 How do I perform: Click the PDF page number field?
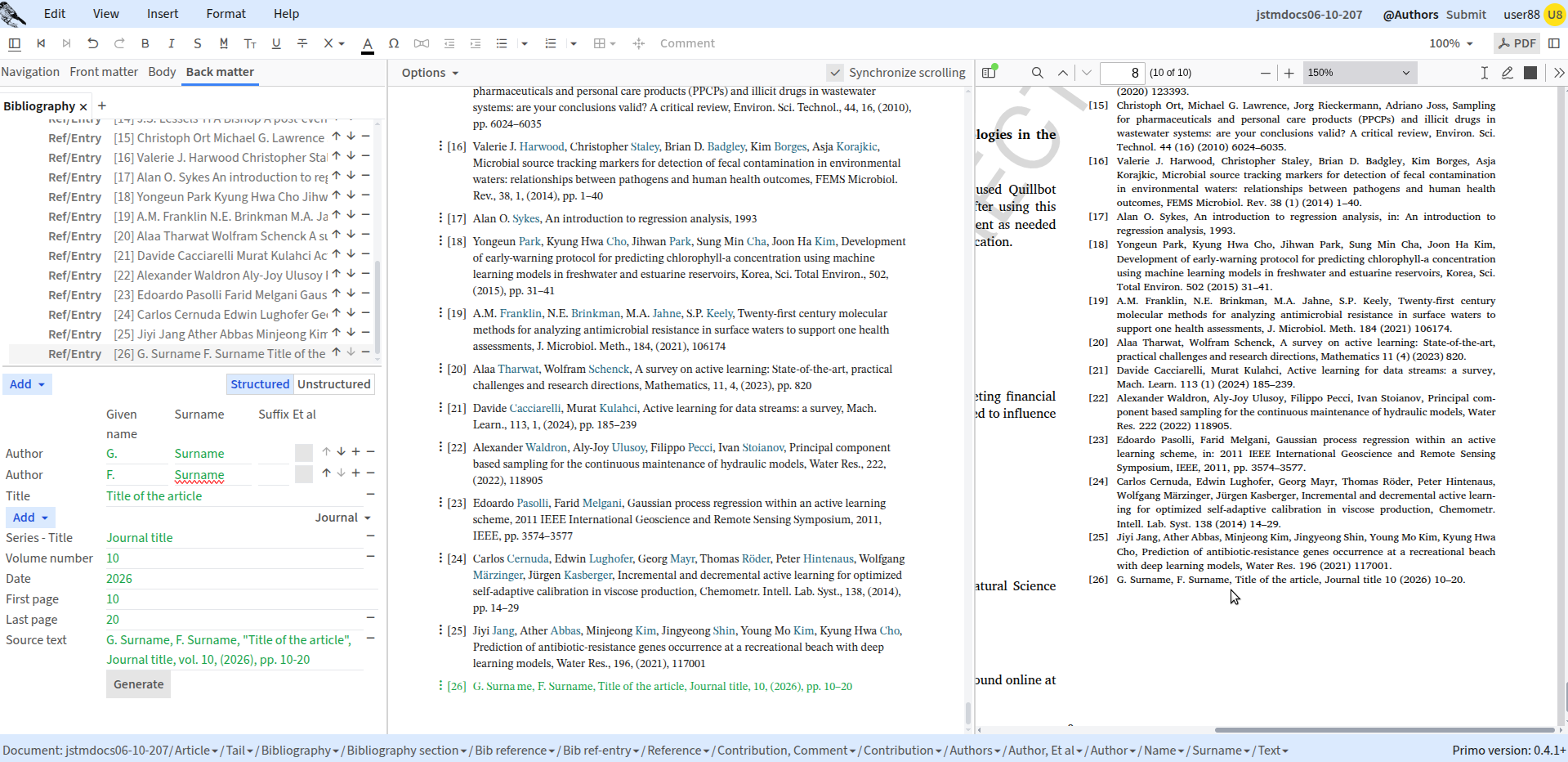point(1122,73)
